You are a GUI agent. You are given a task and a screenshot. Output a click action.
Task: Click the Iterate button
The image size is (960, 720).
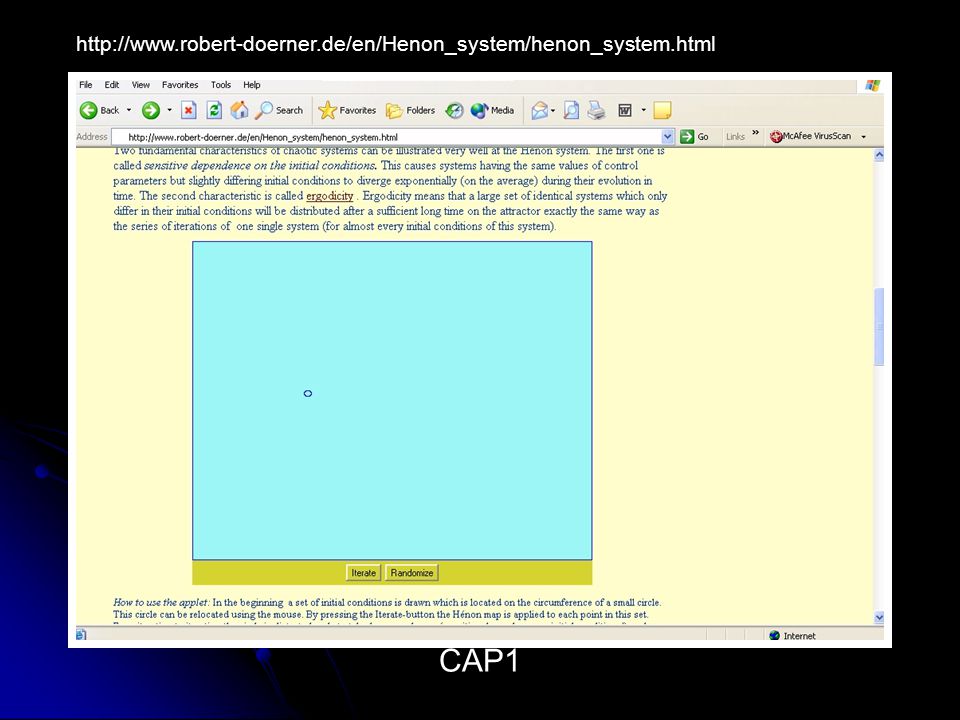(363, 573)
